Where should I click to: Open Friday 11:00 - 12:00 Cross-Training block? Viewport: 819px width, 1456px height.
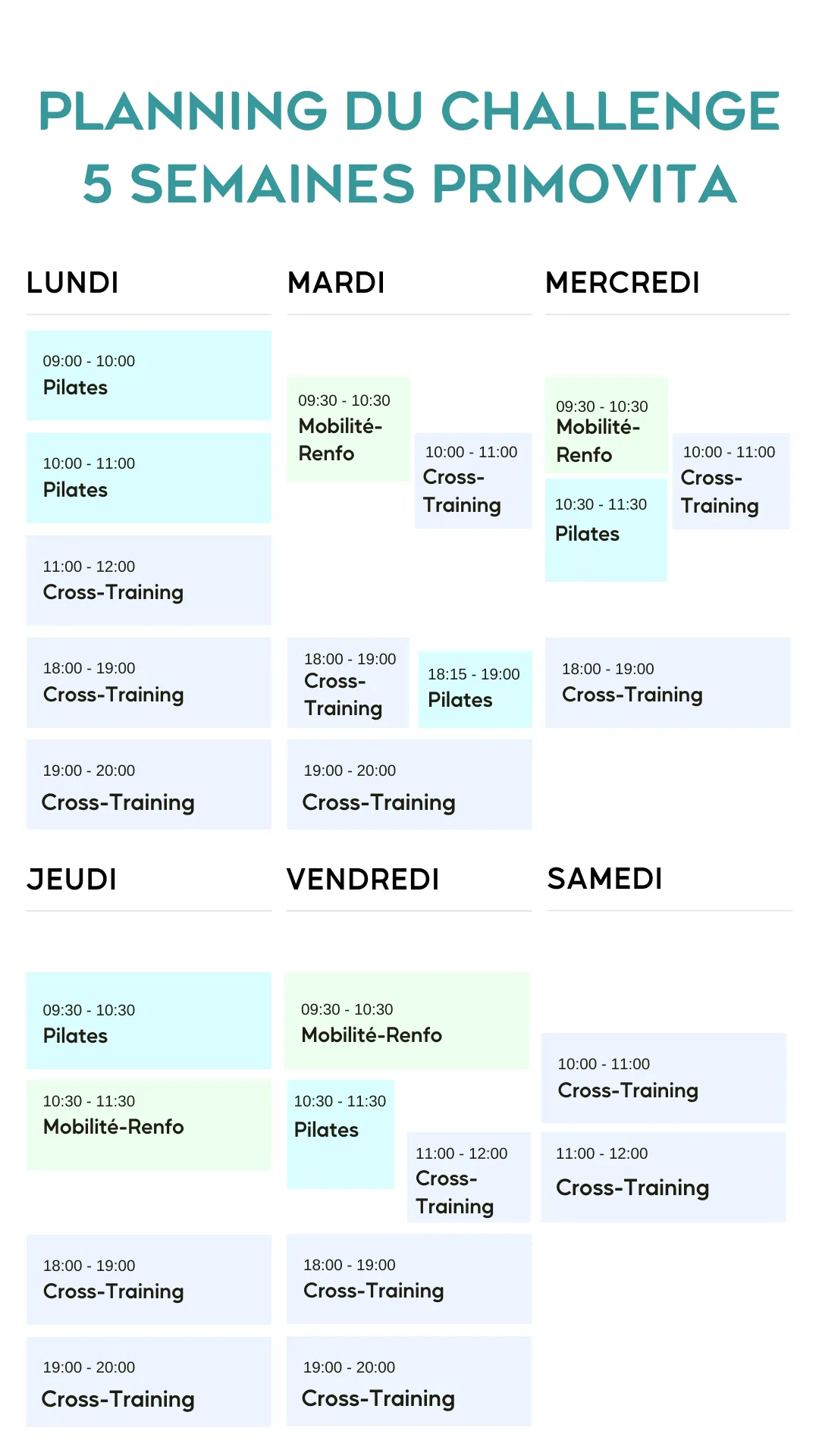[x=469, y=1177]
